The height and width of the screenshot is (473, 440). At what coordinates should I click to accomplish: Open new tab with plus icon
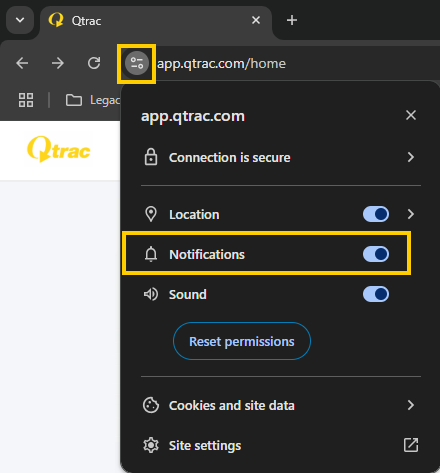click(292, 20)
